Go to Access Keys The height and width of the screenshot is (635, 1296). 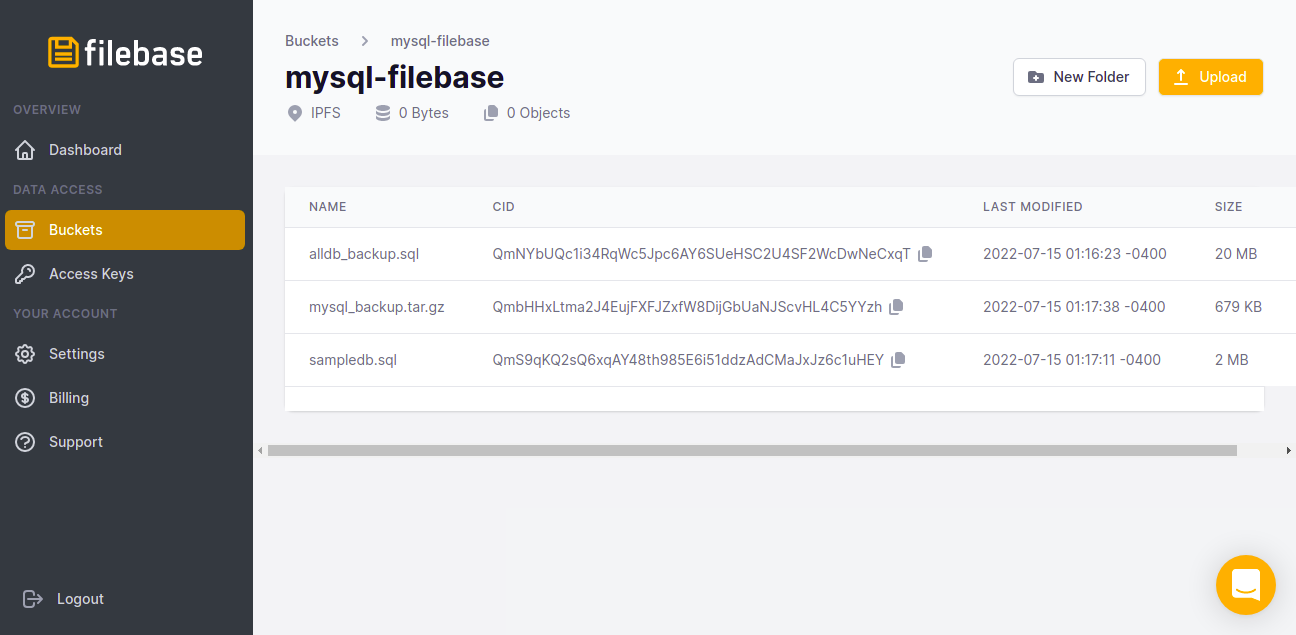point(125,274)
